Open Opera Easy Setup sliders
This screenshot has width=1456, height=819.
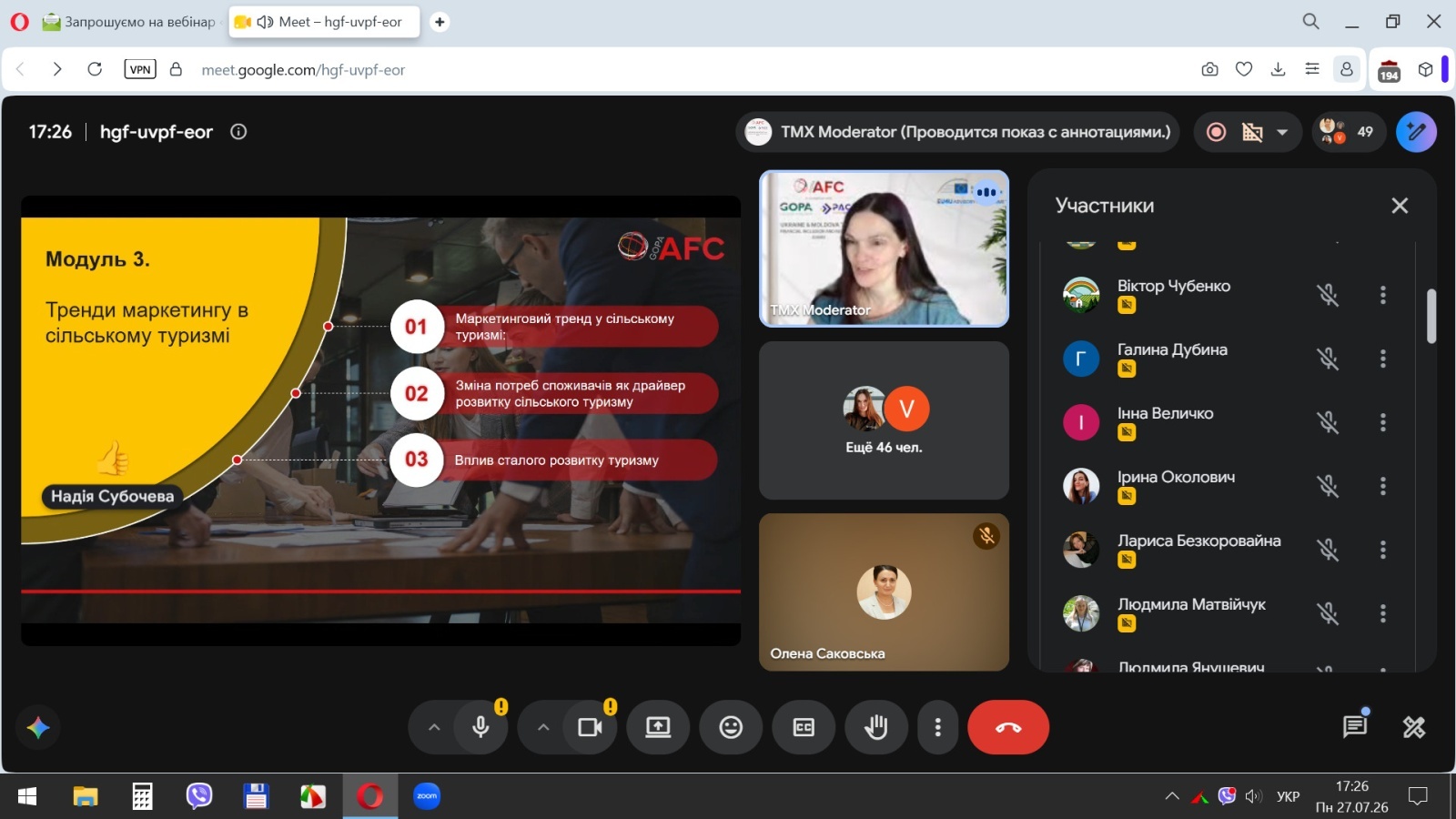pyautogui.click(x=1312, y=69)
